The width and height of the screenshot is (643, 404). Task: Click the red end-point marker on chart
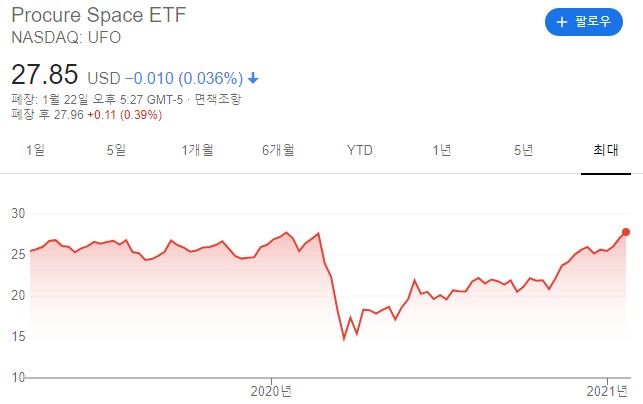(627, 232)
